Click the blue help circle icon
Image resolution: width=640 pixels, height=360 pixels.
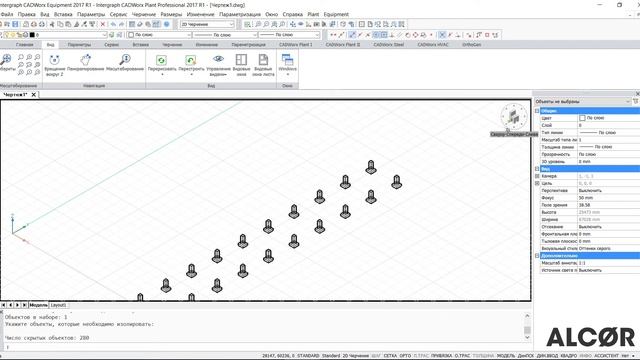[167, 24]
